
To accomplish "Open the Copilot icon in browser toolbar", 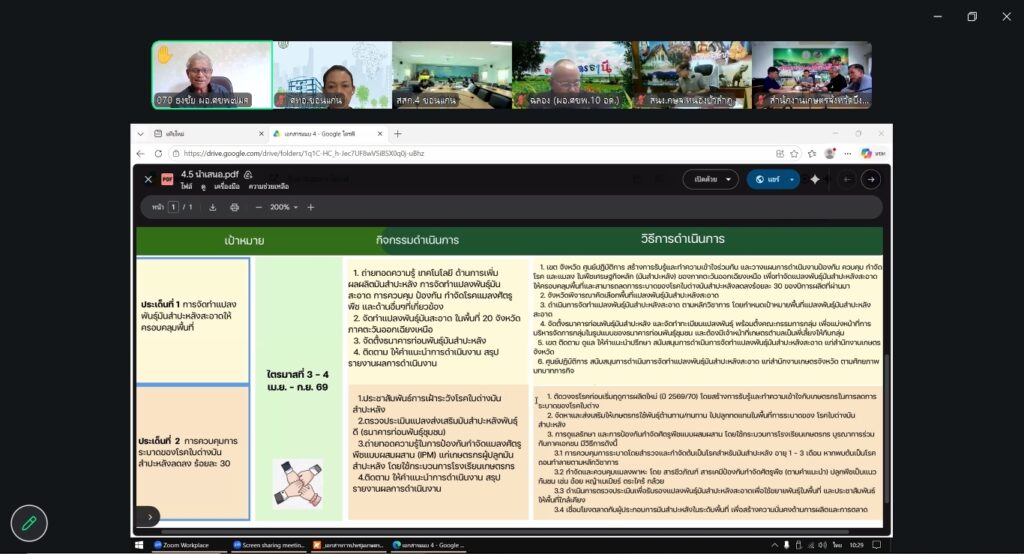I will pyautogui.click(x=867, y=154).
